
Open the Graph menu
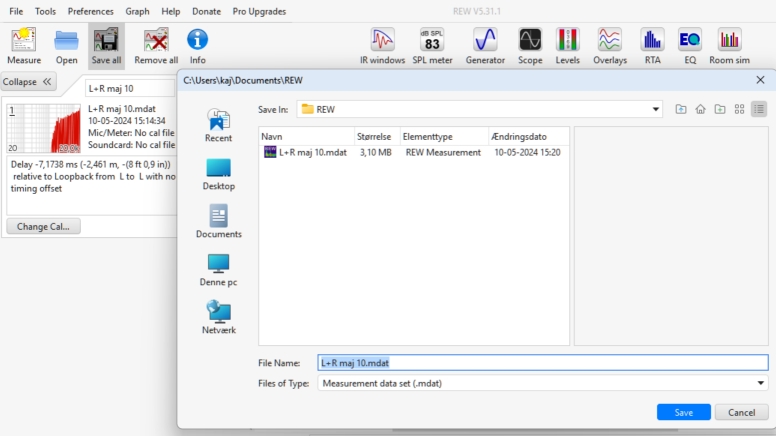click(x=137, y=11)
